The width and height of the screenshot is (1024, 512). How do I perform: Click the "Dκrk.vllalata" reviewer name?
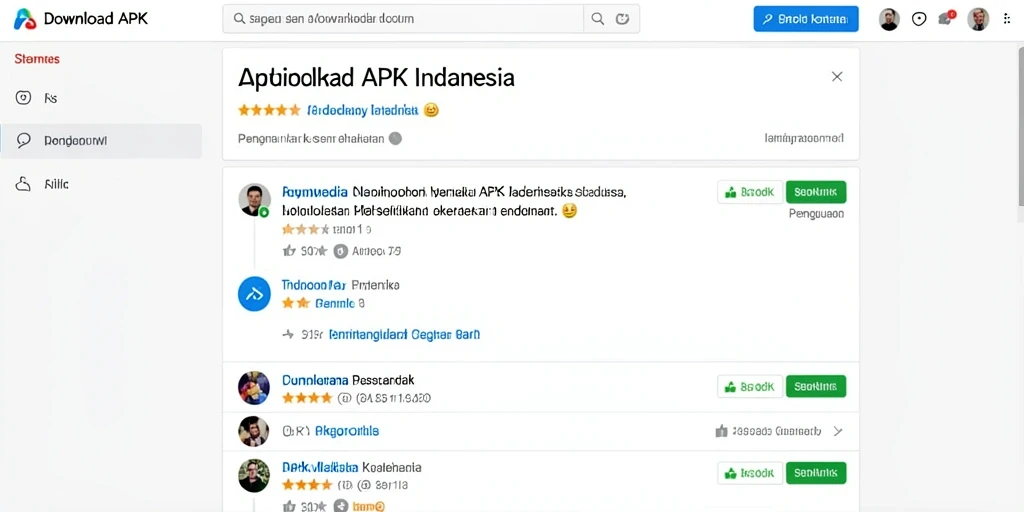[x=319, y=468]
